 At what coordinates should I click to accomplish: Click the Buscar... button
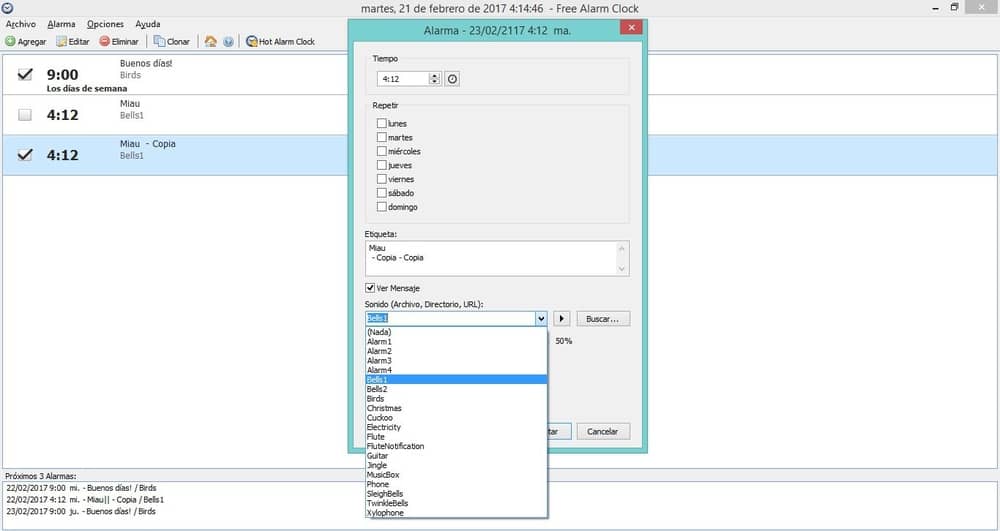[x=603, y=319]
